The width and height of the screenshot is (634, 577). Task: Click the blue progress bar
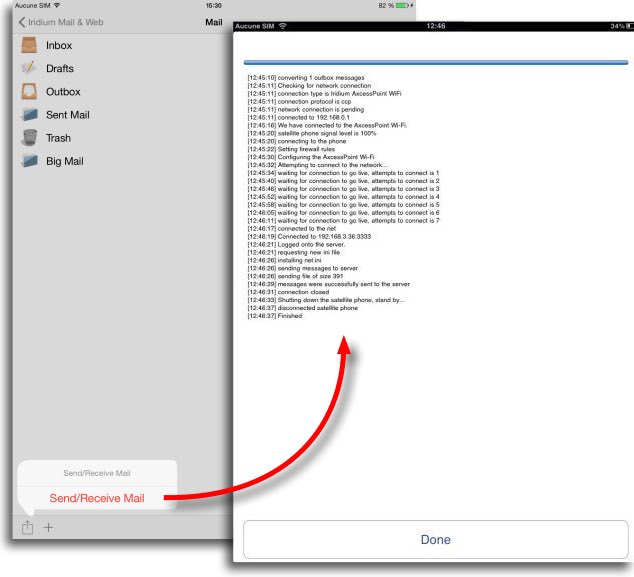[x=435, y=62]
